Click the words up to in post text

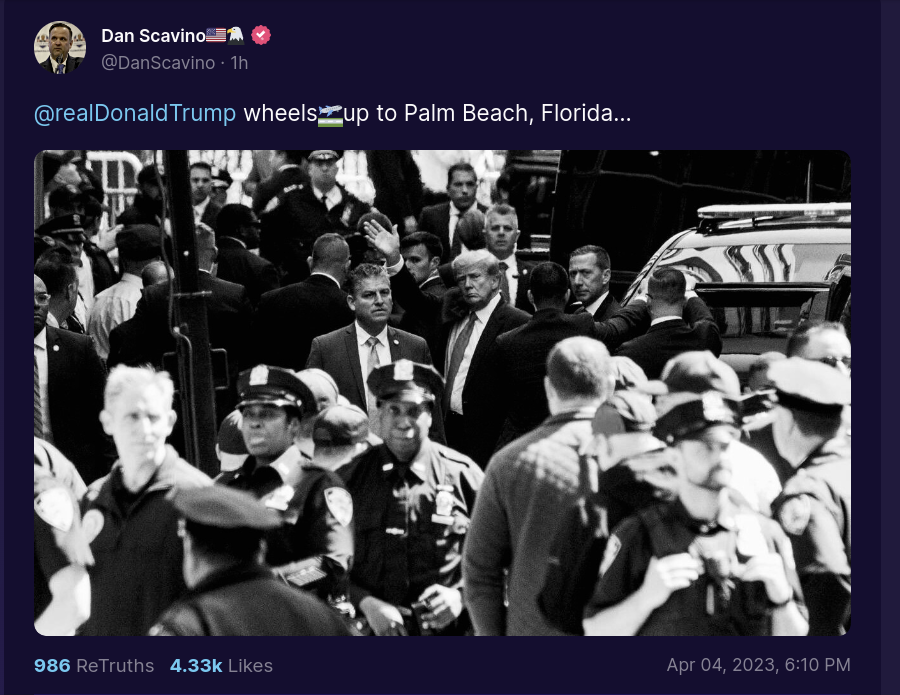click(370, 114)
